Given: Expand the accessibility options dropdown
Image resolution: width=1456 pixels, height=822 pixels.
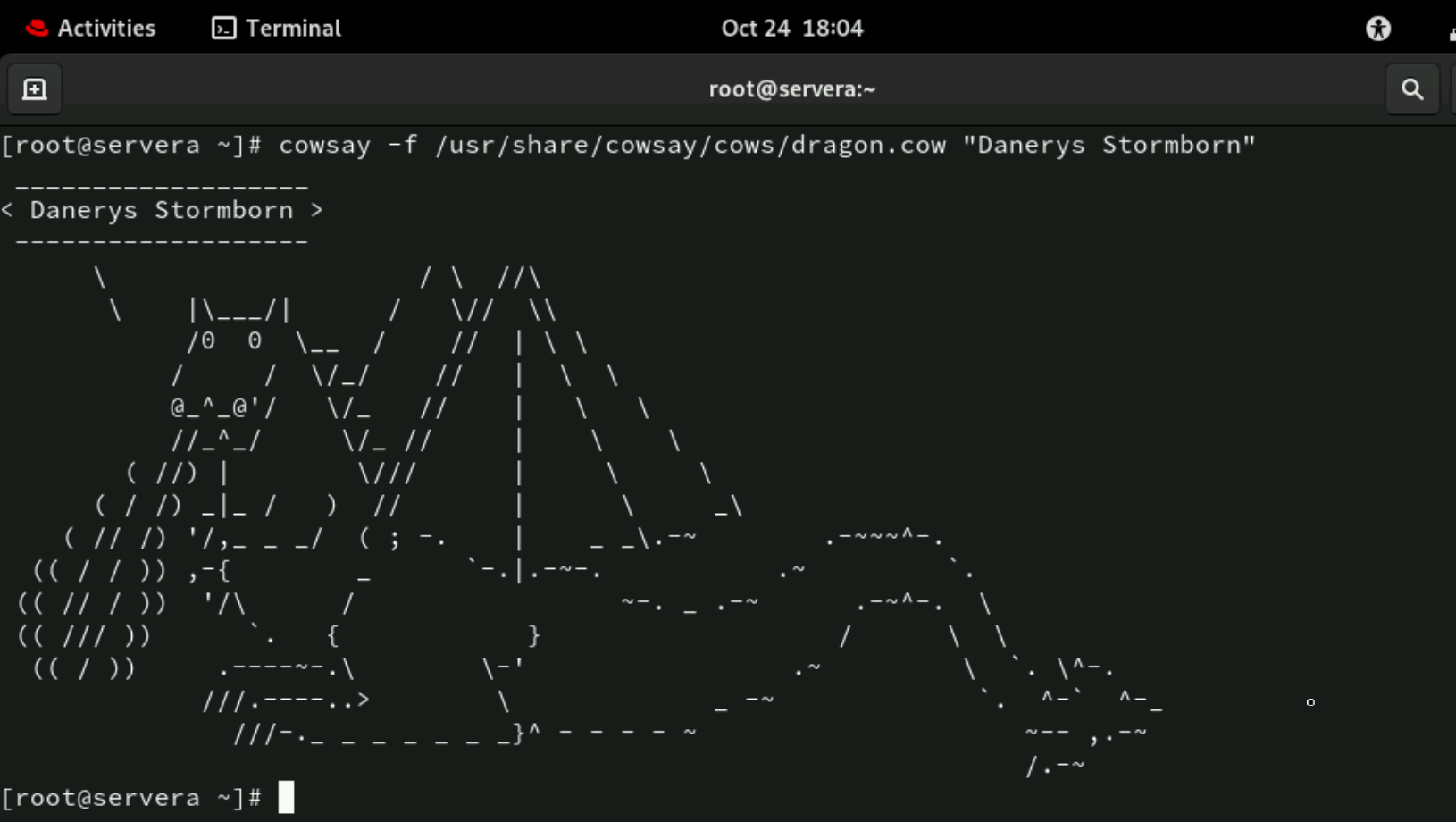Looking at the screenshot, I should pyautogui.click(x=1378, y=29).
